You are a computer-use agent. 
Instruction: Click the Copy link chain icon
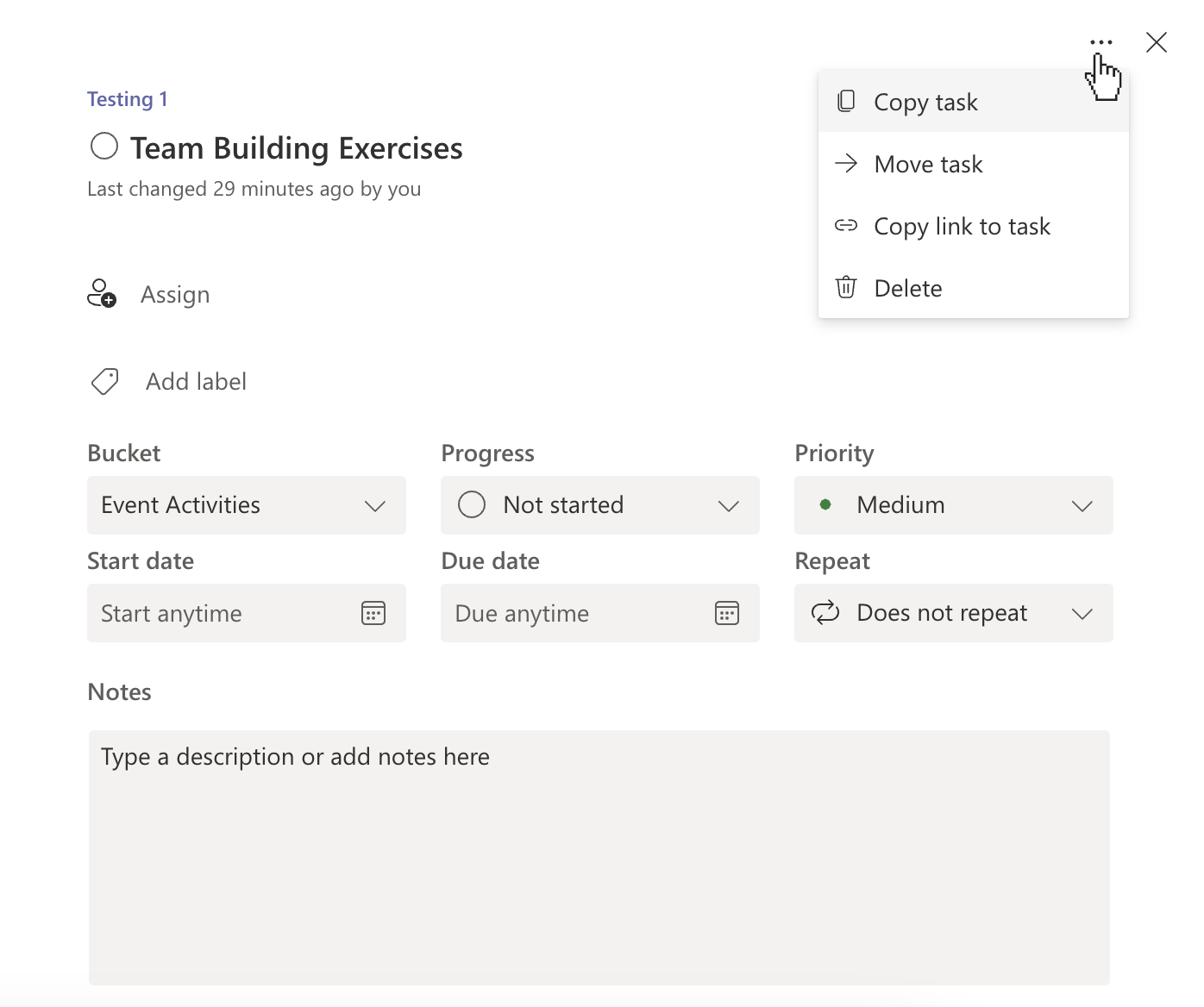pyautogui.click(x=846, y=225)
